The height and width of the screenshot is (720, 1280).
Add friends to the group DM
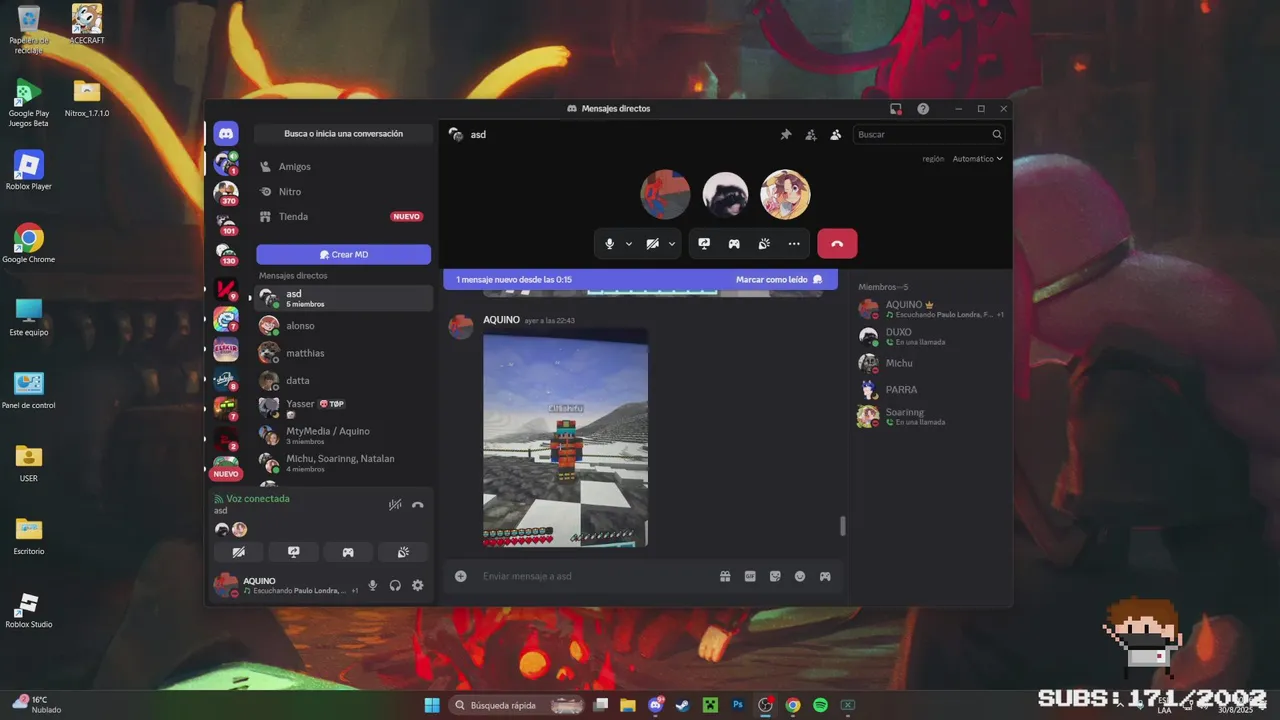(x=811, y=134)
